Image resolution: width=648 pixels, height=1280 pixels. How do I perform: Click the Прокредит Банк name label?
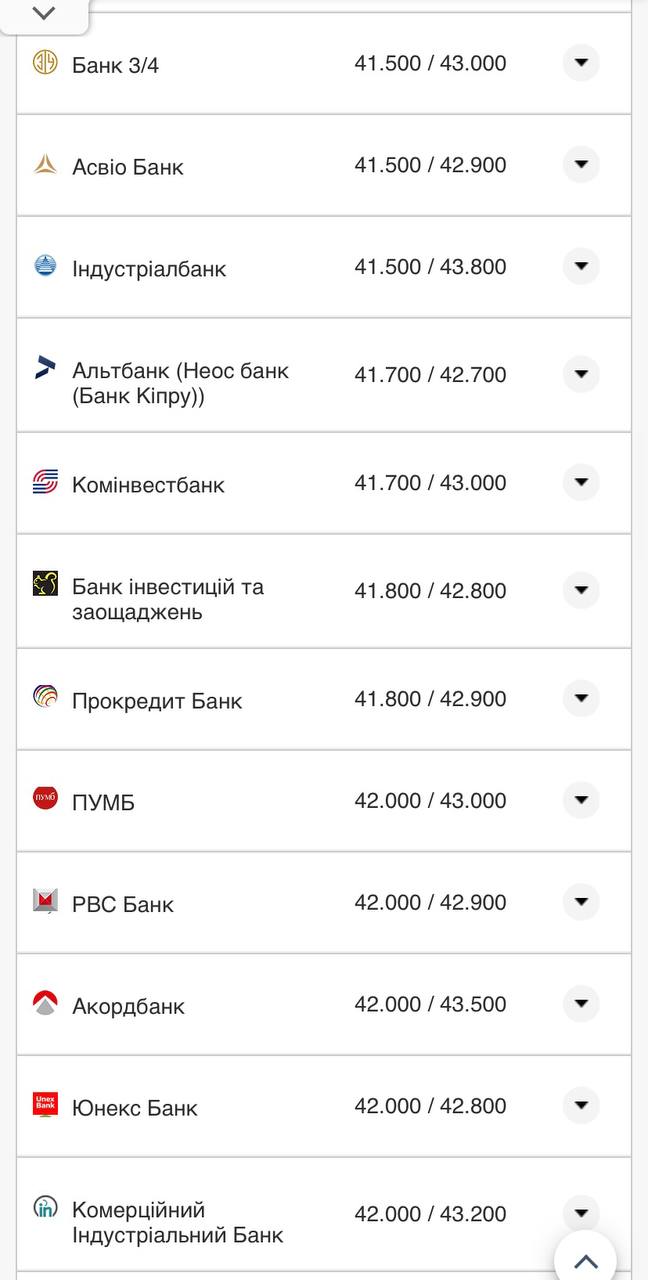pyautogui.click(x=157, y=701)
